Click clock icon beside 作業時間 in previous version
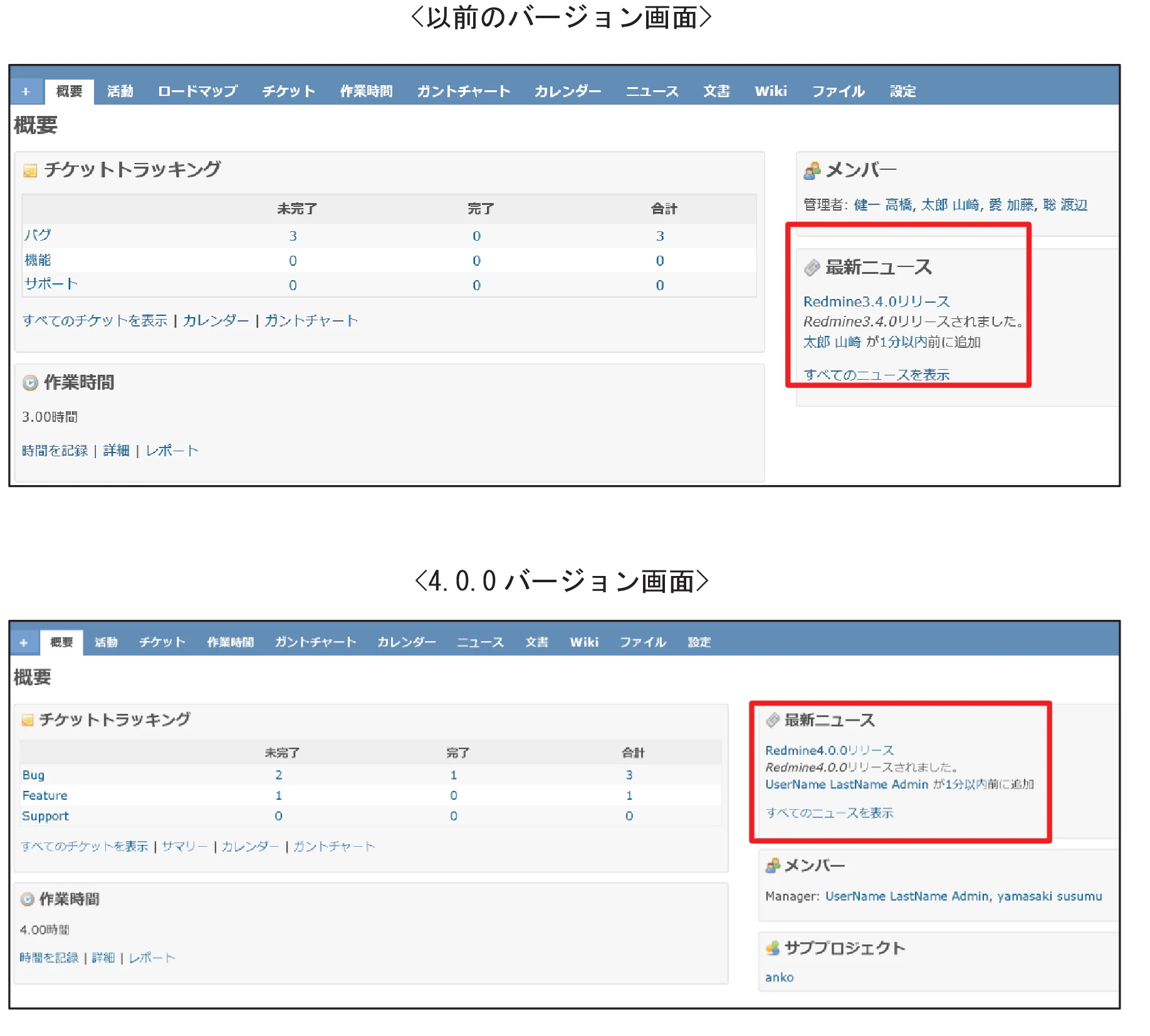This screenshot has height=1036, width=1150. tap(30, 383)
